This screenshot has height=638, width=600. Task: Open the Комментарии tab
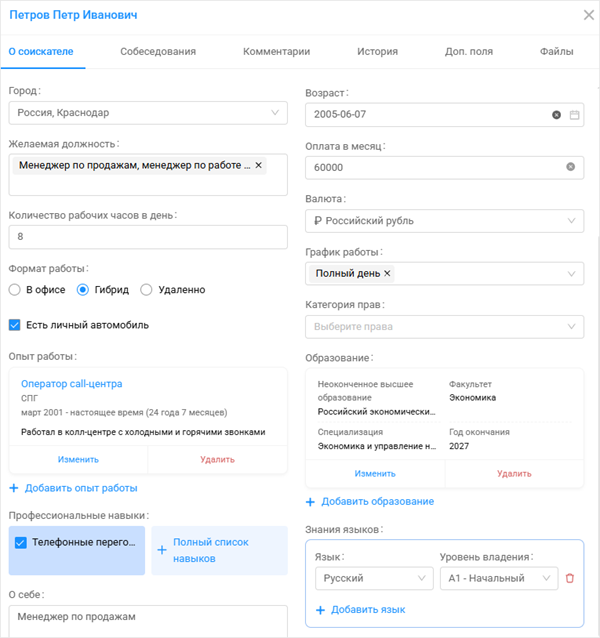click(x=276, y=51)
